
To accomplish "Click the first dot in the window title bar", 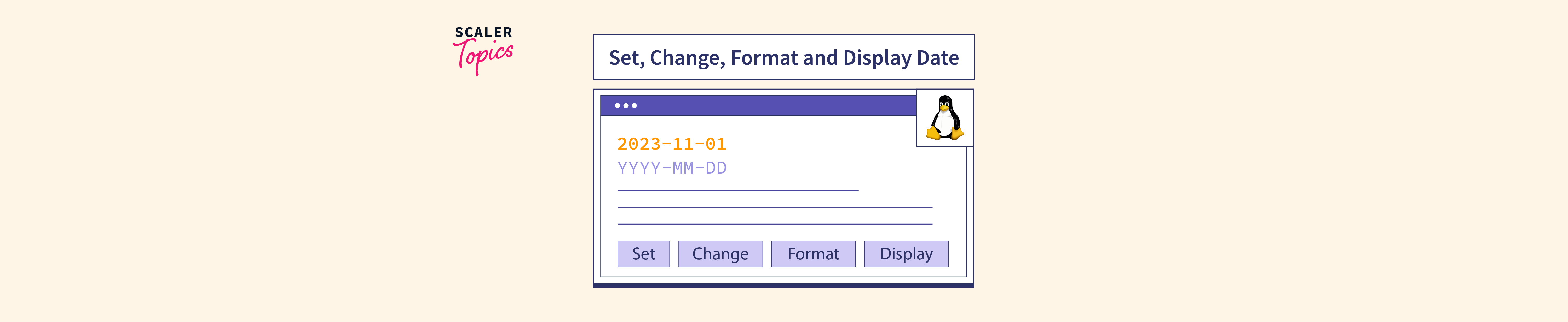I will pos(617,106).
